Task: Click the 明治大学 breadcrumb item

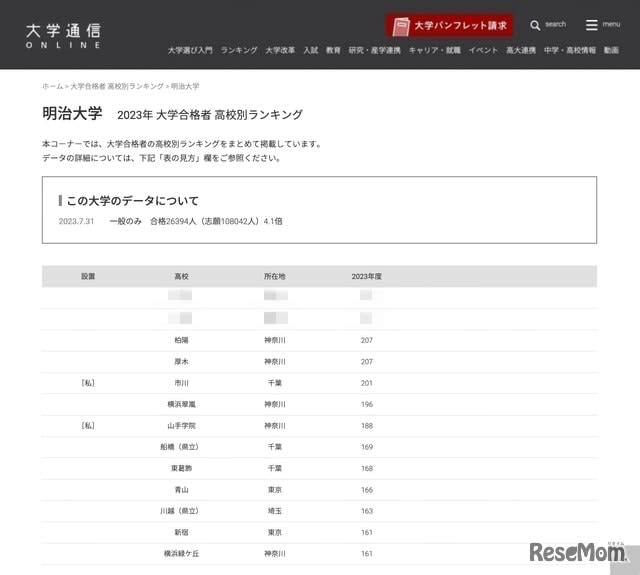Action: (x=185, y=86)
